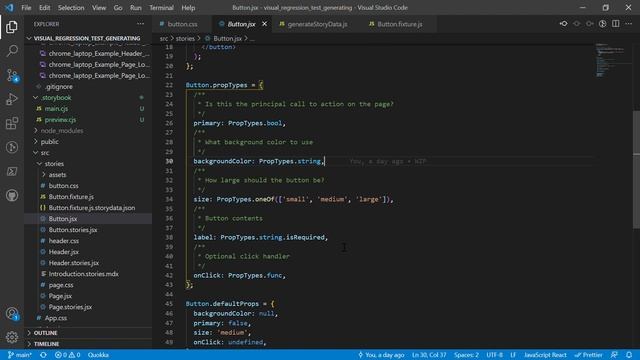
Task: Click the split editor right icon
Action: 616,24
